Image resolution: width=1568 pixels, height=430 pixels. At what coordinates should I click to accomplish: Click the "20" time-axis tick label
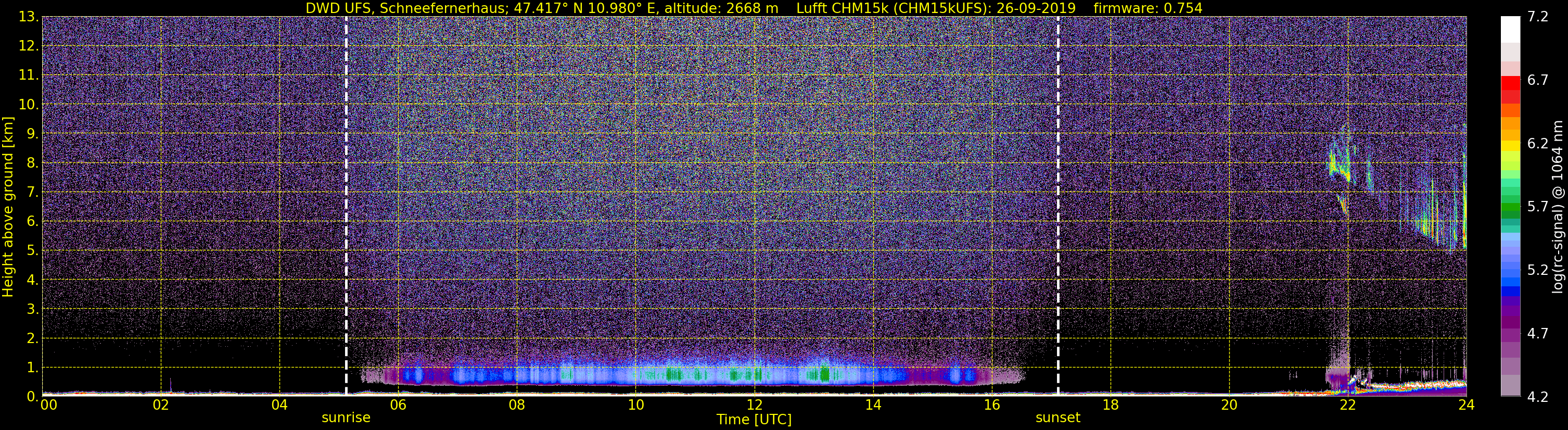pyautogui.click(x=1229, y=405)
